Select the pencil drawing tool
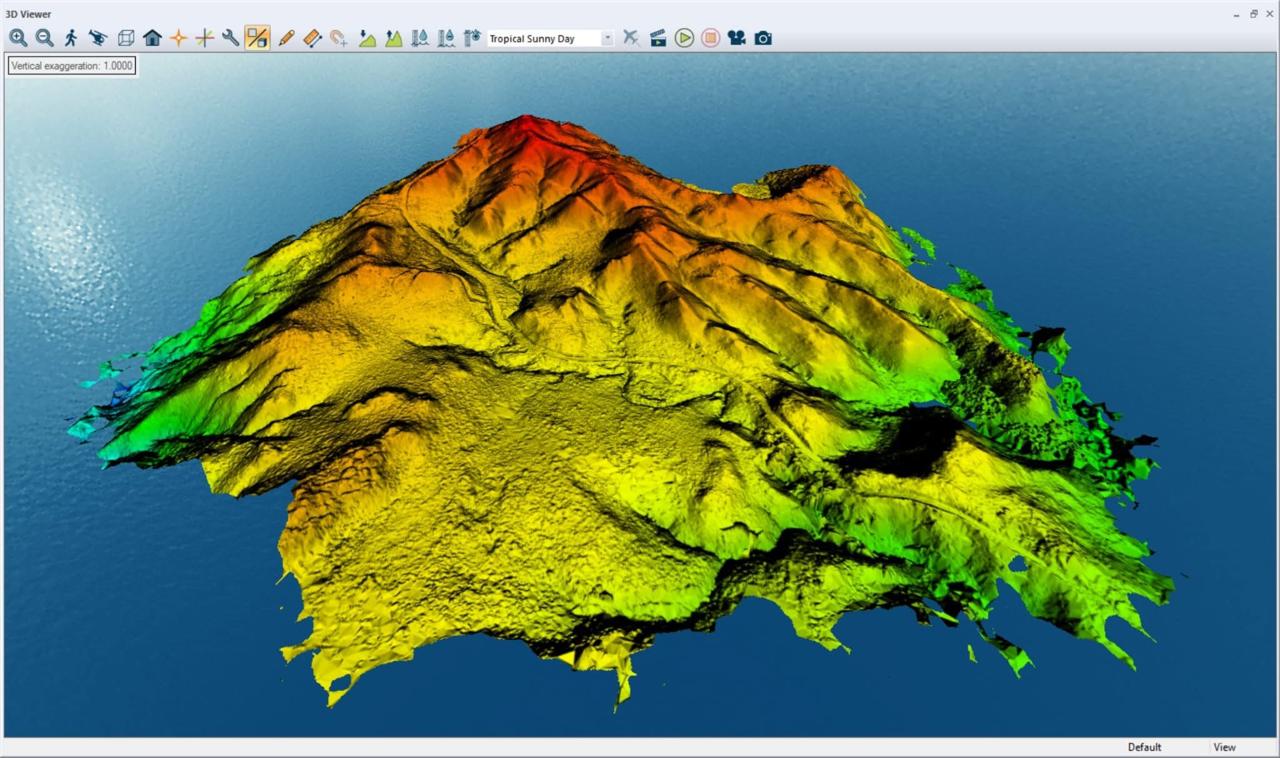Image resolution: width=1280 pixels, height=758 pixels. tap(286, 38)
